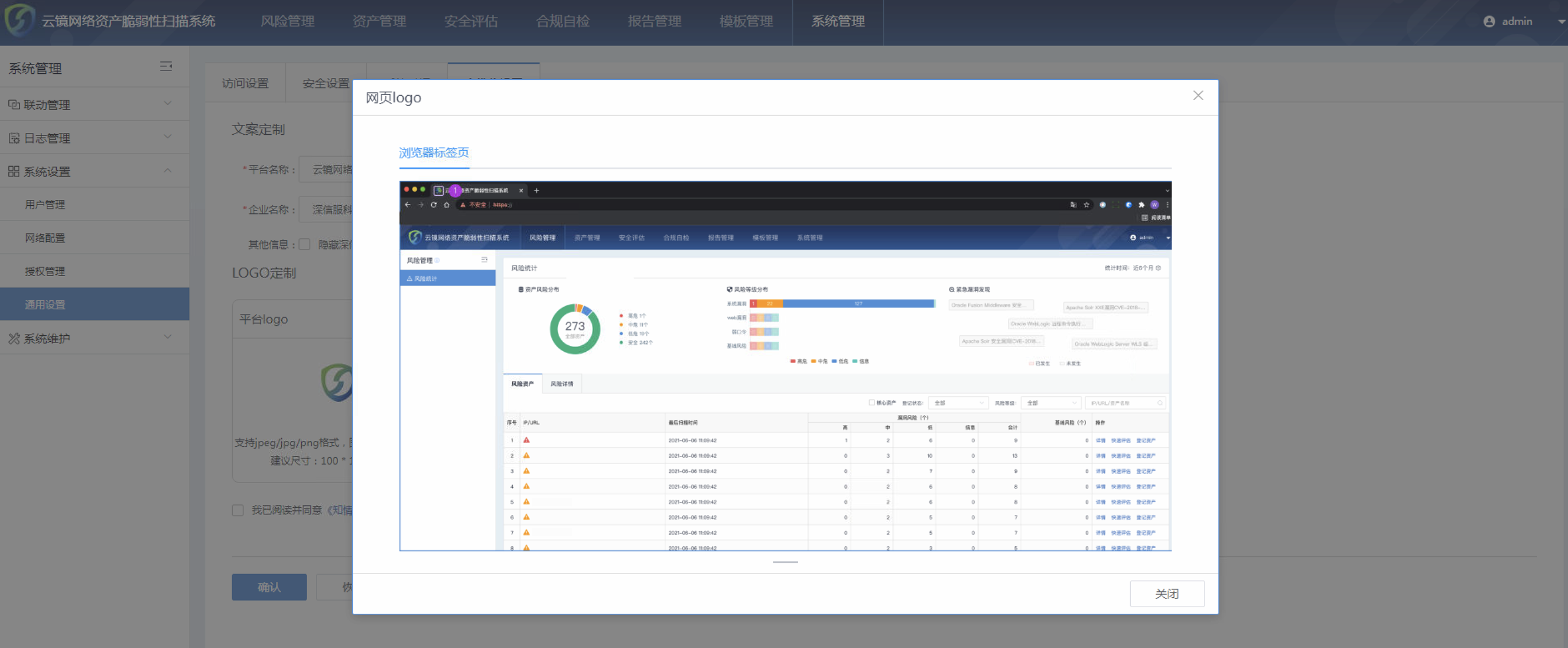Click the 日志管理 document icon
This screenshot has width=1568, height=648.
click(x=14, y=138)
